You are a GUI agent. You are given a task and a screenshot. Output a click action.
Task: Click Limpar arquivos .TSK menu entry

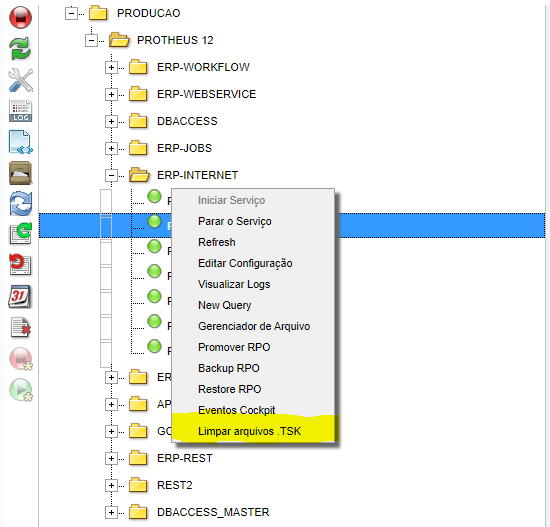[x=253, y=431]
